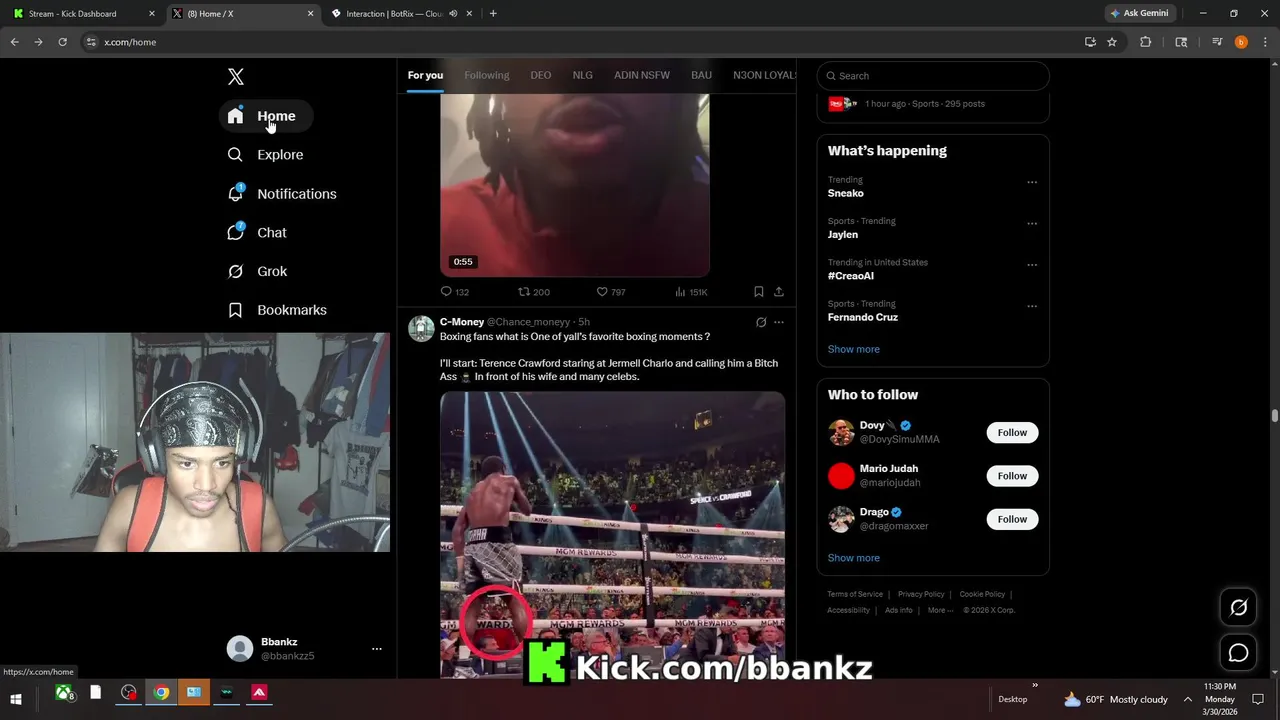This screenshot has width=1280, height=720.
Task: Open Chrome profile avatar
Action: coord(1241,42)
